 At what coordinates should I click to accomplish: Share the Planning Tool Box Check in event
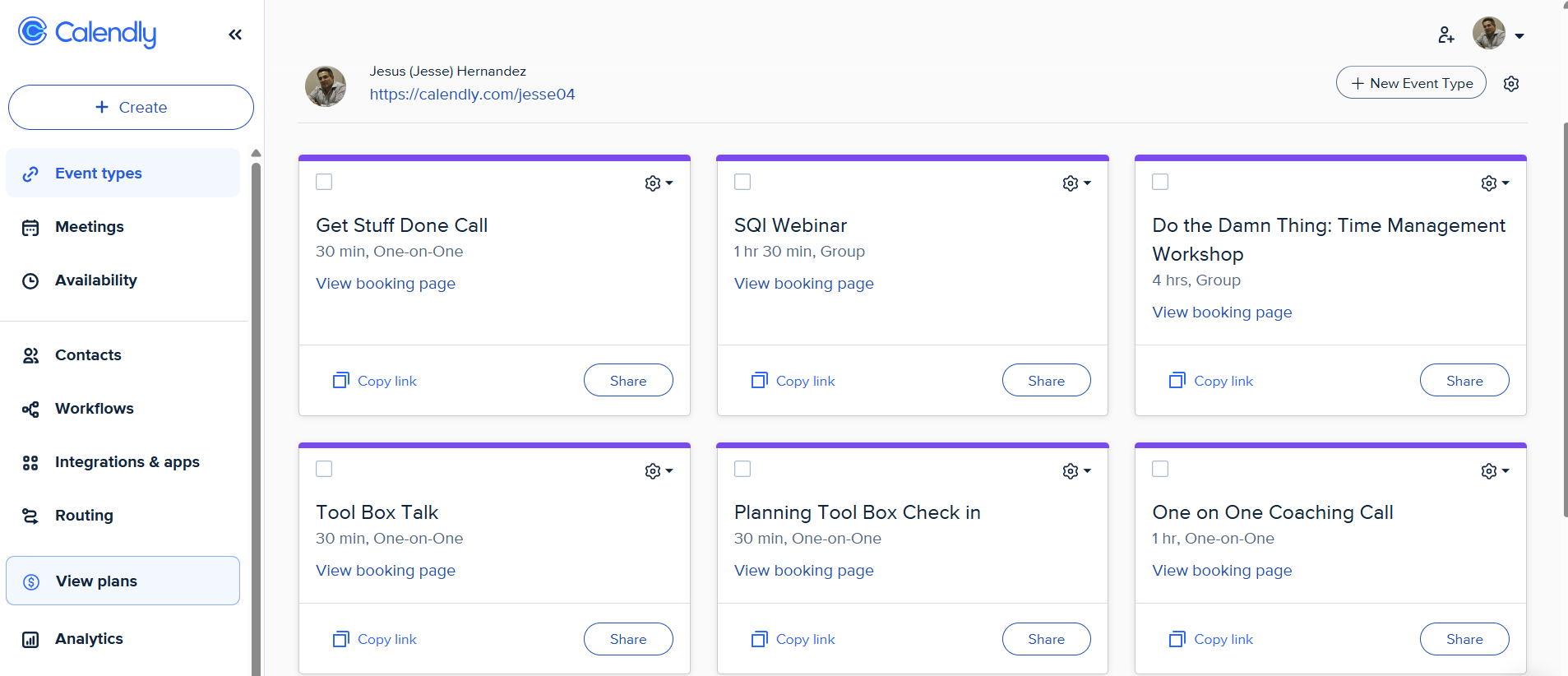1046,639
